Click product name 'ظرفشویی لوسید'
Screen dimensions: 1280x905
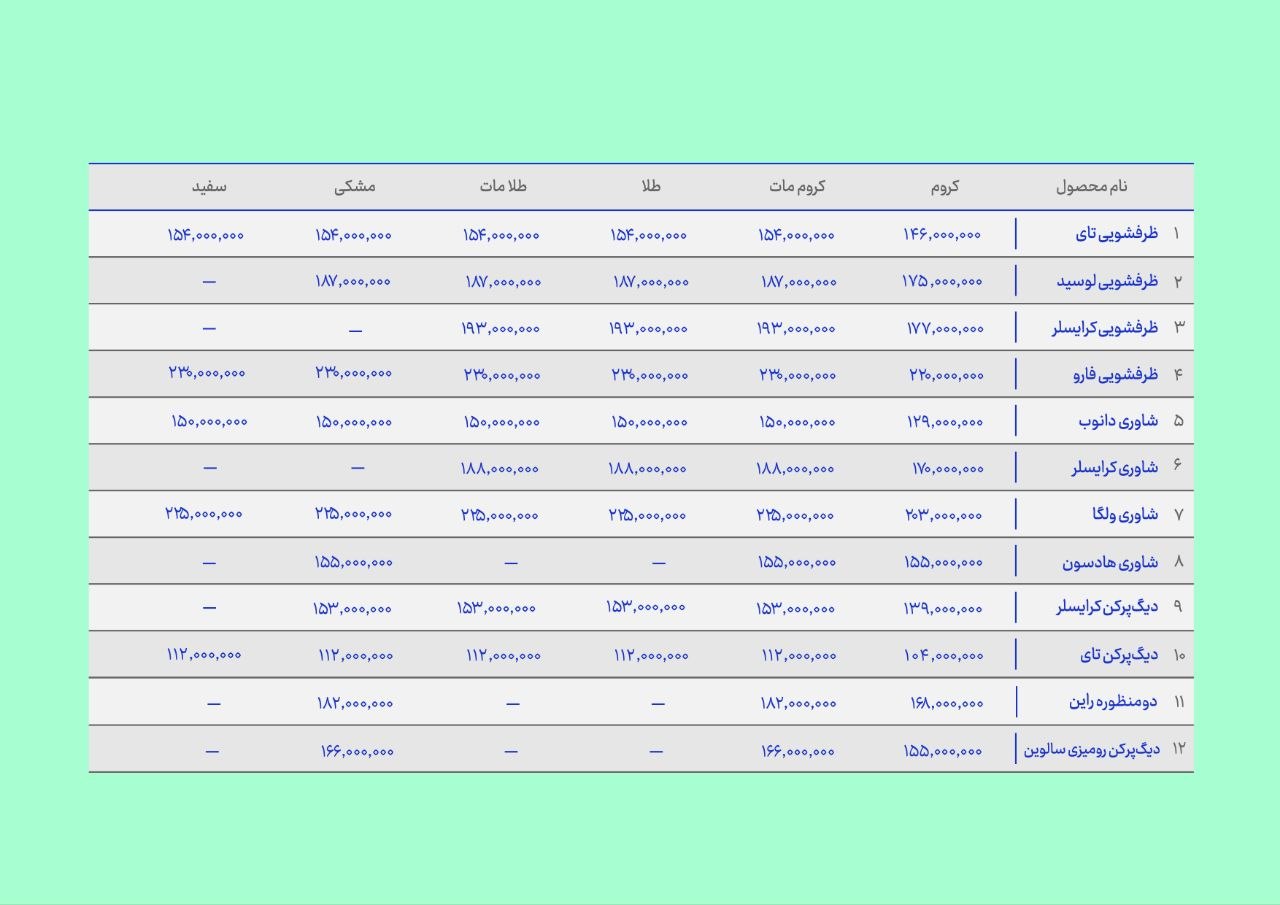(x=1107, y=281)
